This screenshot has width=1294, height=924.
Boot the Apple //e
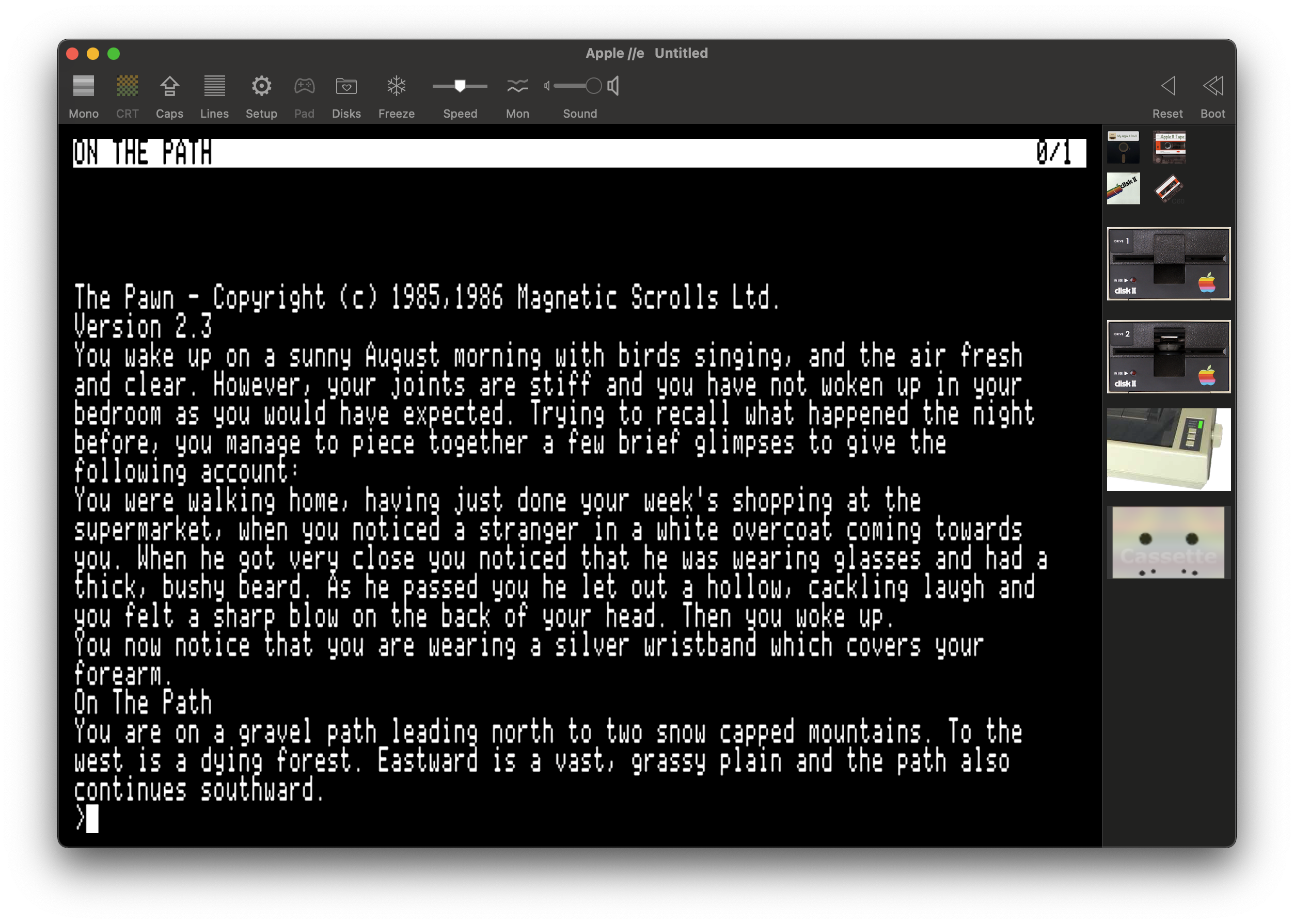coord(1212,87)
